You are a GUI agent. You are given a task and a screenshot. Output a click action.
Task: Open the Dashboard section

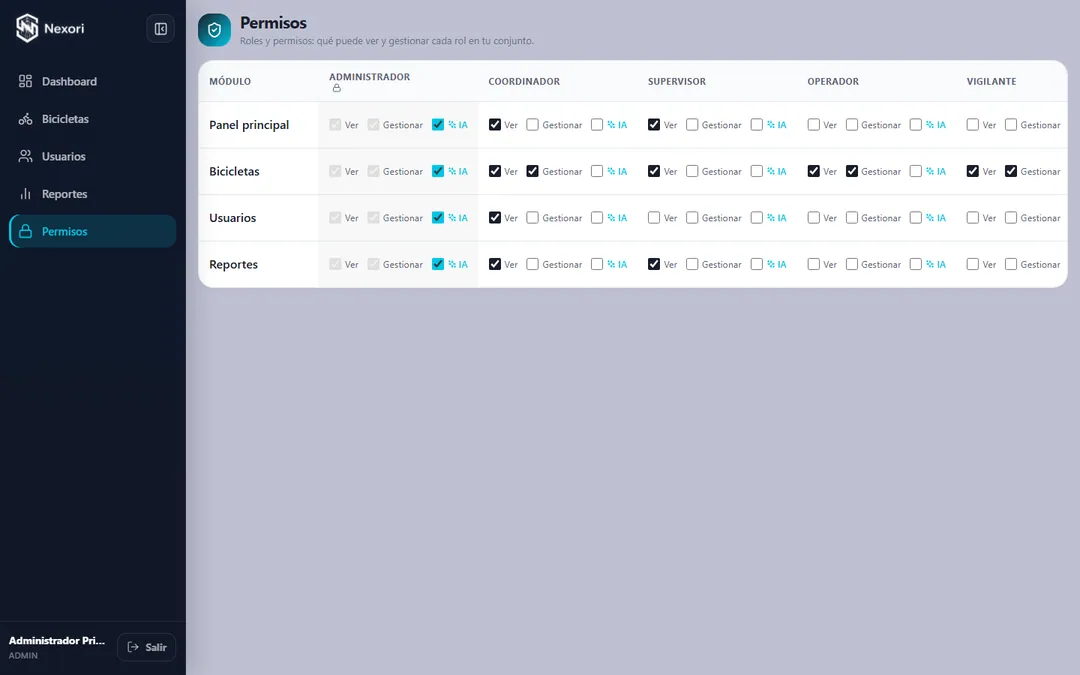92,81
